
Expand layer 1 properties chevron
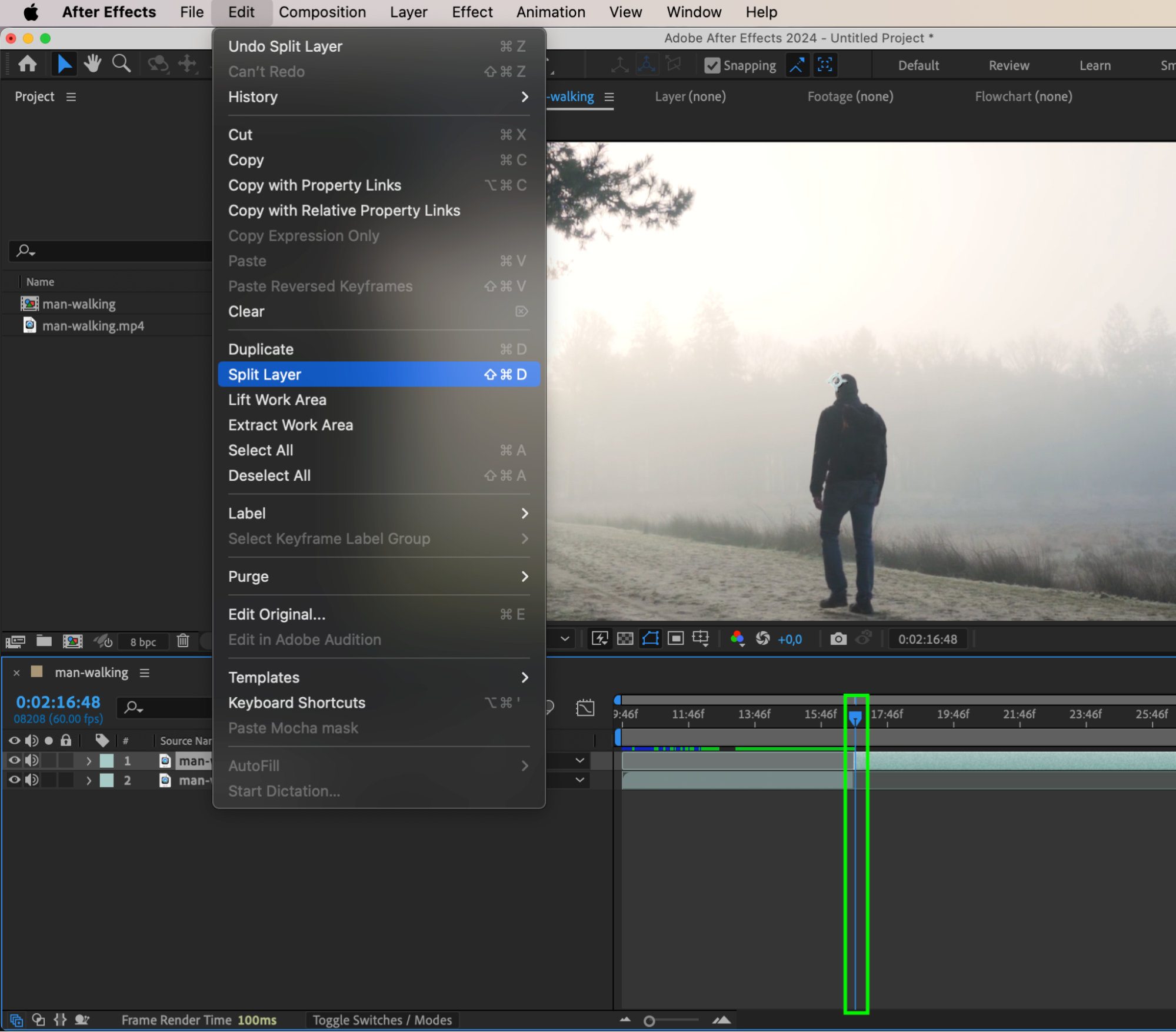click(89, 761)
